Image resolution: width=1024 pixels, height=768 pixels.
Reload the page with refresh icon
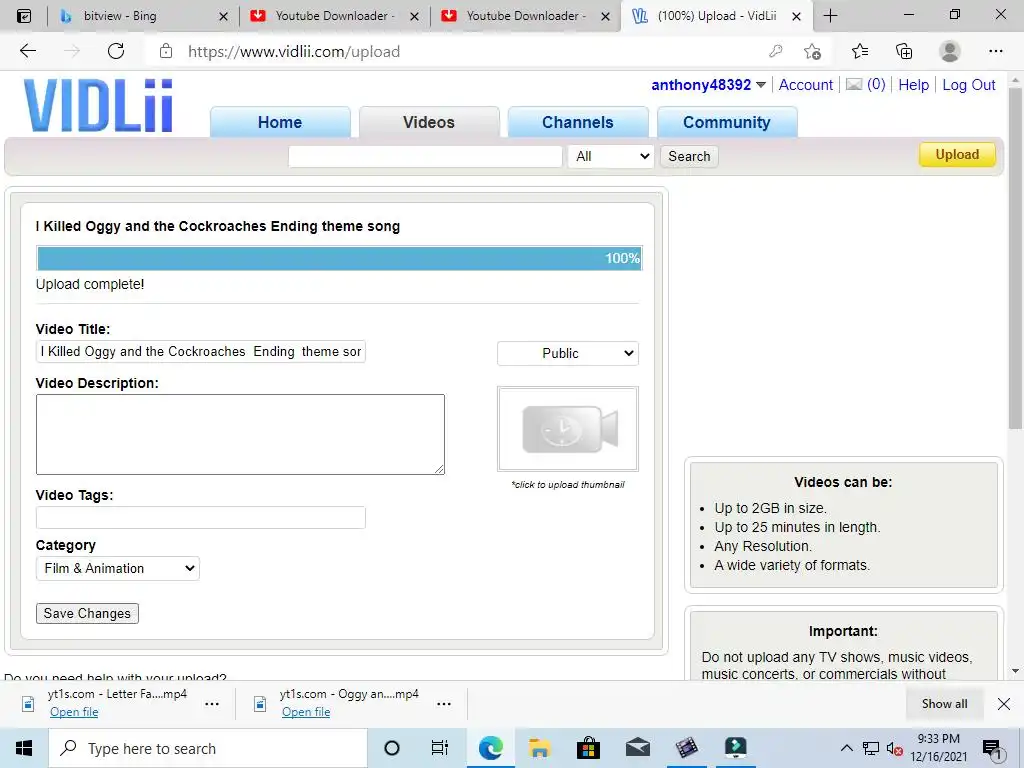click(x=116, y=51)
